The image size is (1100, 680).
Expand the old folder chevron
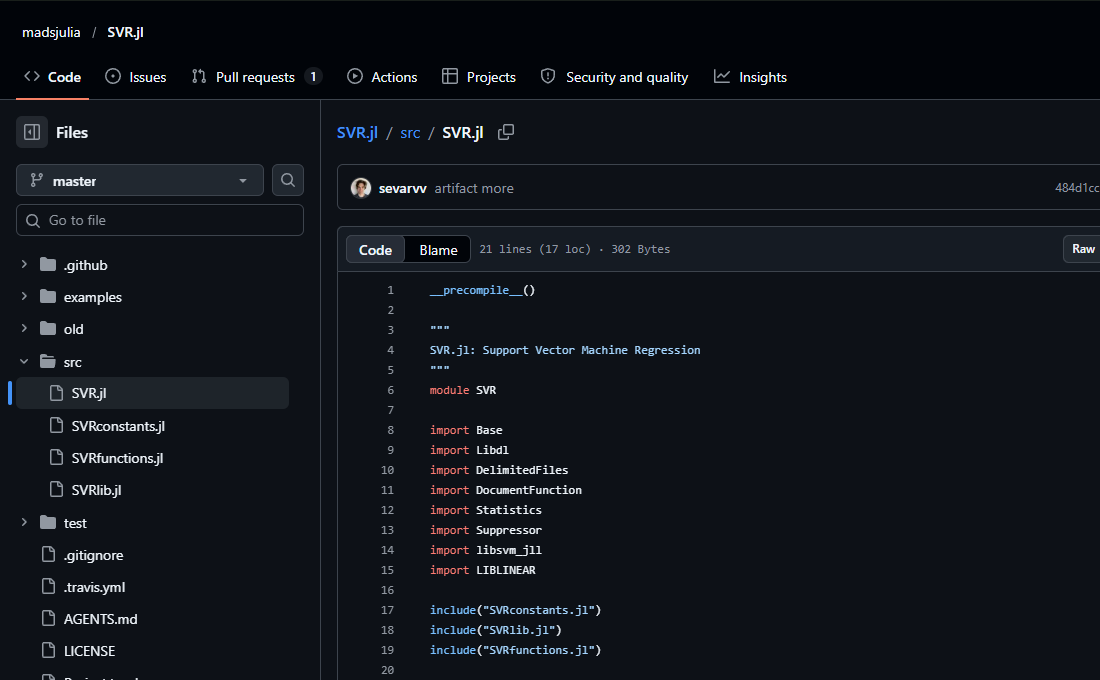(x=24, y=328)
